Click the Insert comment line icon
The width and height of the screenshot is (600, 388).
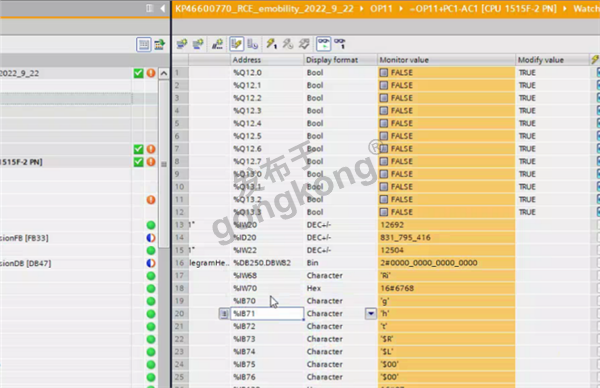[x=217, y=44]
